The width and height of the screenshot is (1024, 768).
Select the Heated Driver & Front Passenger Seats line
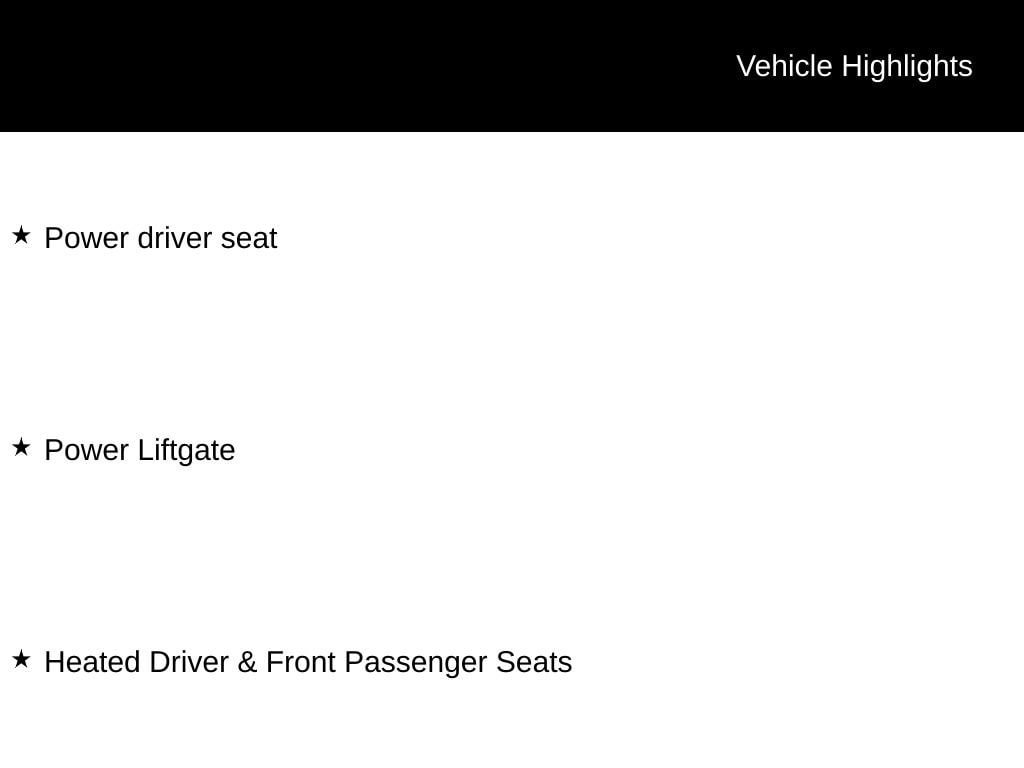coord(308,663)
